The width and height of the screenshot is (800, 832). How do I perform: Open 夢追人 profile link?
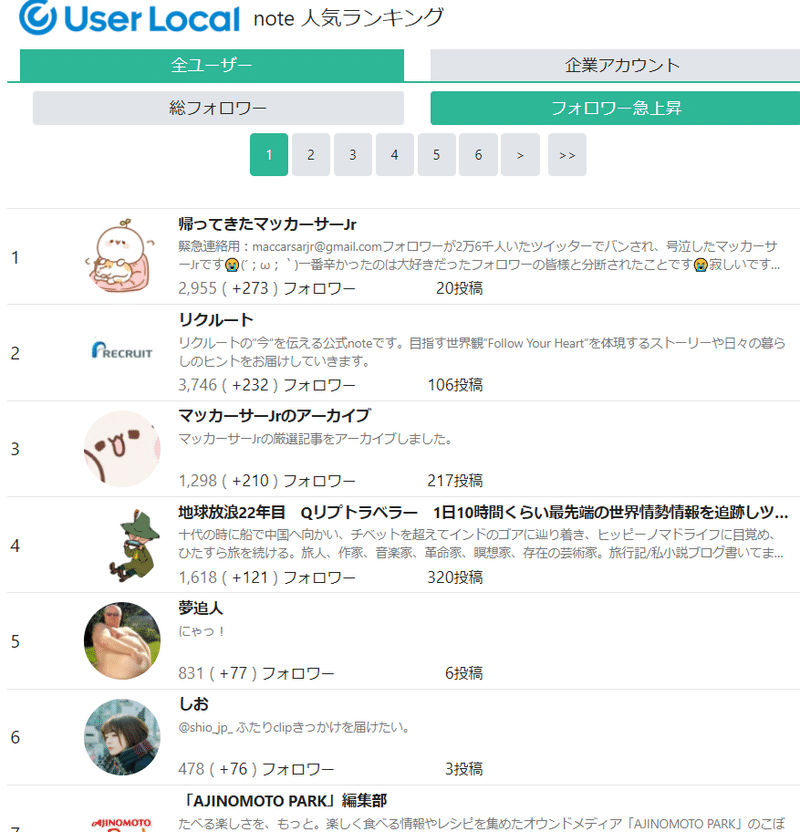(x=201, y=608)
